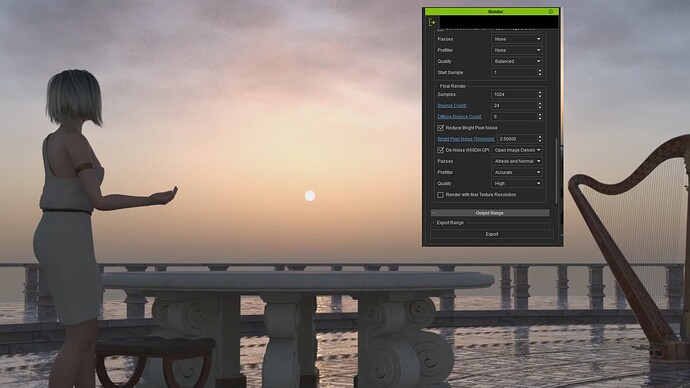Open the Quality dropdown showing Balanced
This screenshot has width=690, height=388.
pyautogui.click(x=517, y=61)
